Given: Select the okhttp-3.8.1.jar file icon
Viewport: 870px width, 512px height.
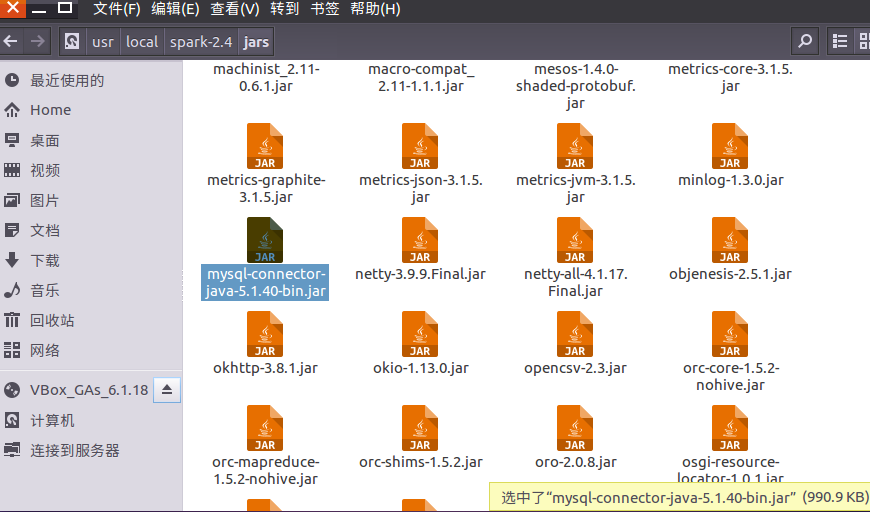Looking at the screenshot, I should (x=265, y=334).
